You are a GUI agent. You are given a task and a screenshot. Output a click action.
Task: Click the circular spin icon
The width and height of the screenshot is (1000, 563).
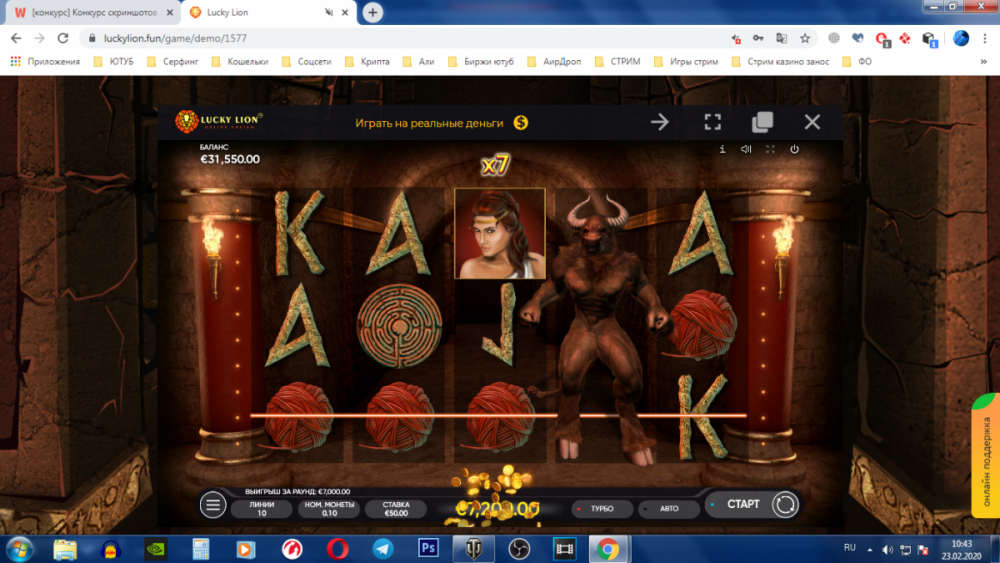[785, 505]
